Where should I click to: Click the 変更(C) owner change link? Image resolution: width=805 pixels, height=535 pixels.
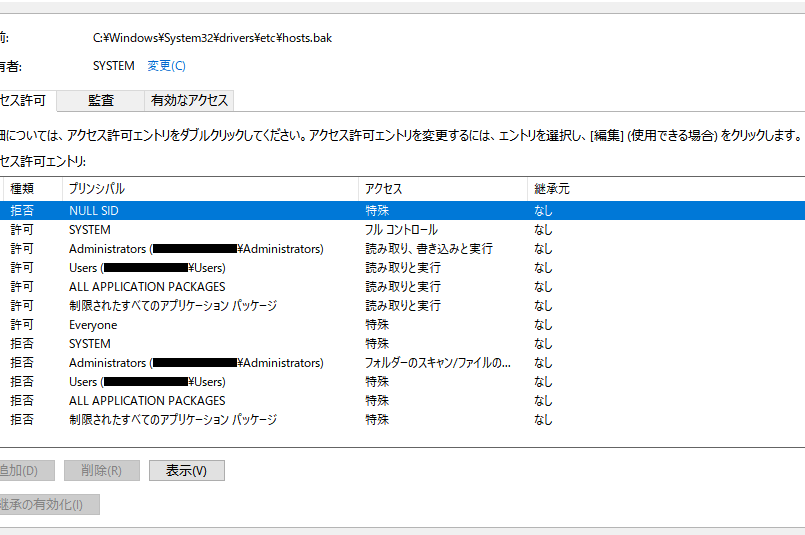coord(166,66)
